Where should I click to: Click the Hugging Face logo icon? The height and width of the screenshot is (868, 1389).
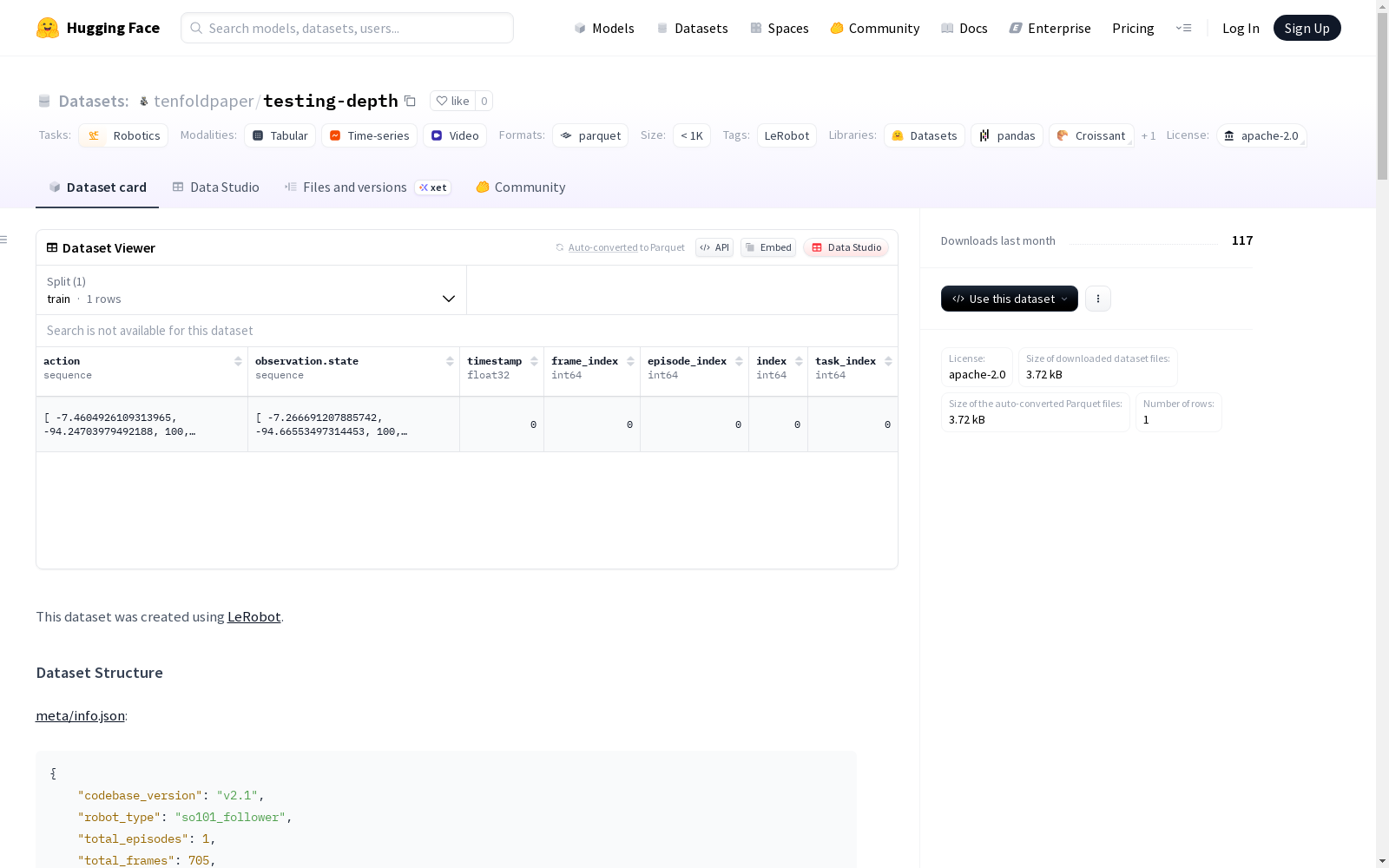tap(48, 28)
